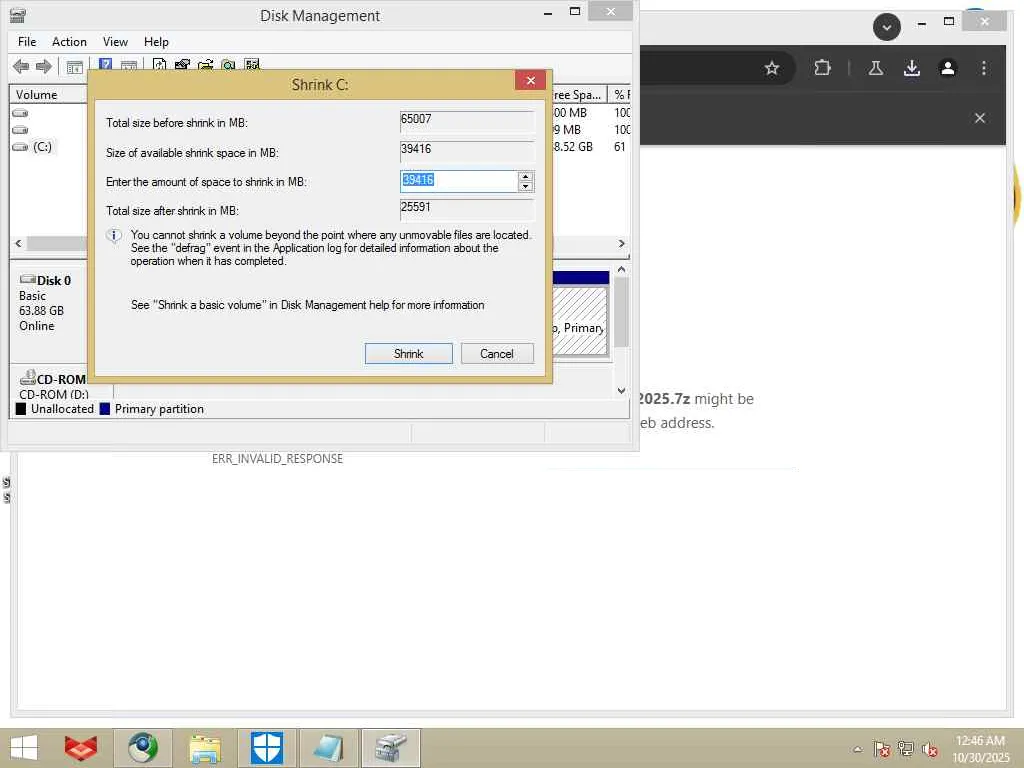Open the Help menu

(x=156, y=42)
